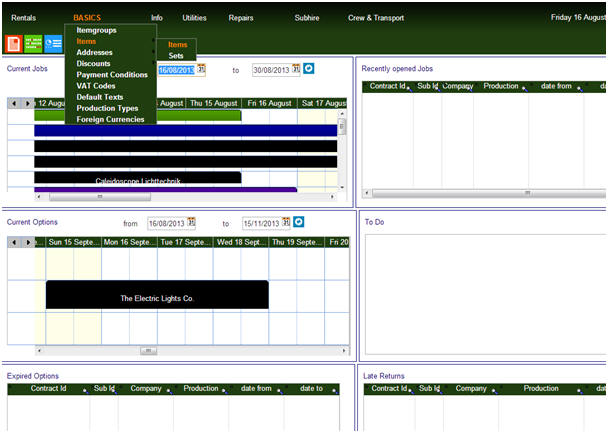The height and width of the screenshot is (433, 608).
Task: Go to next days in Current Jobs planner
Action: (x=27, y=104)
